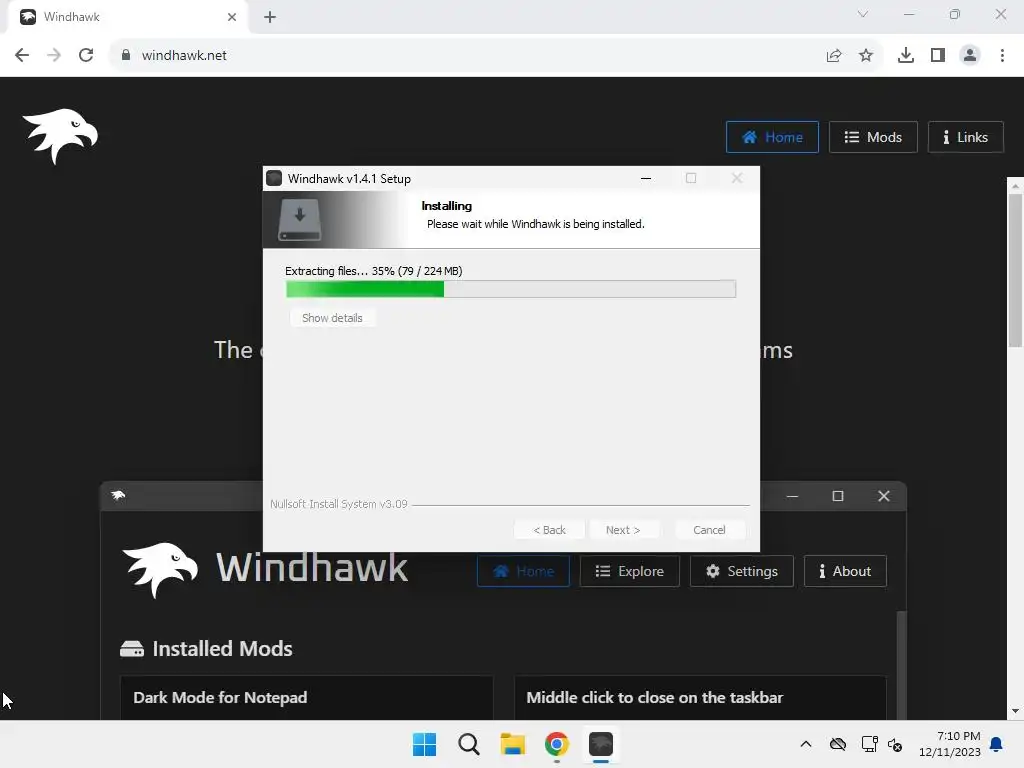
Task: Click the site lock icon in address bar
Action: (125, 55)
